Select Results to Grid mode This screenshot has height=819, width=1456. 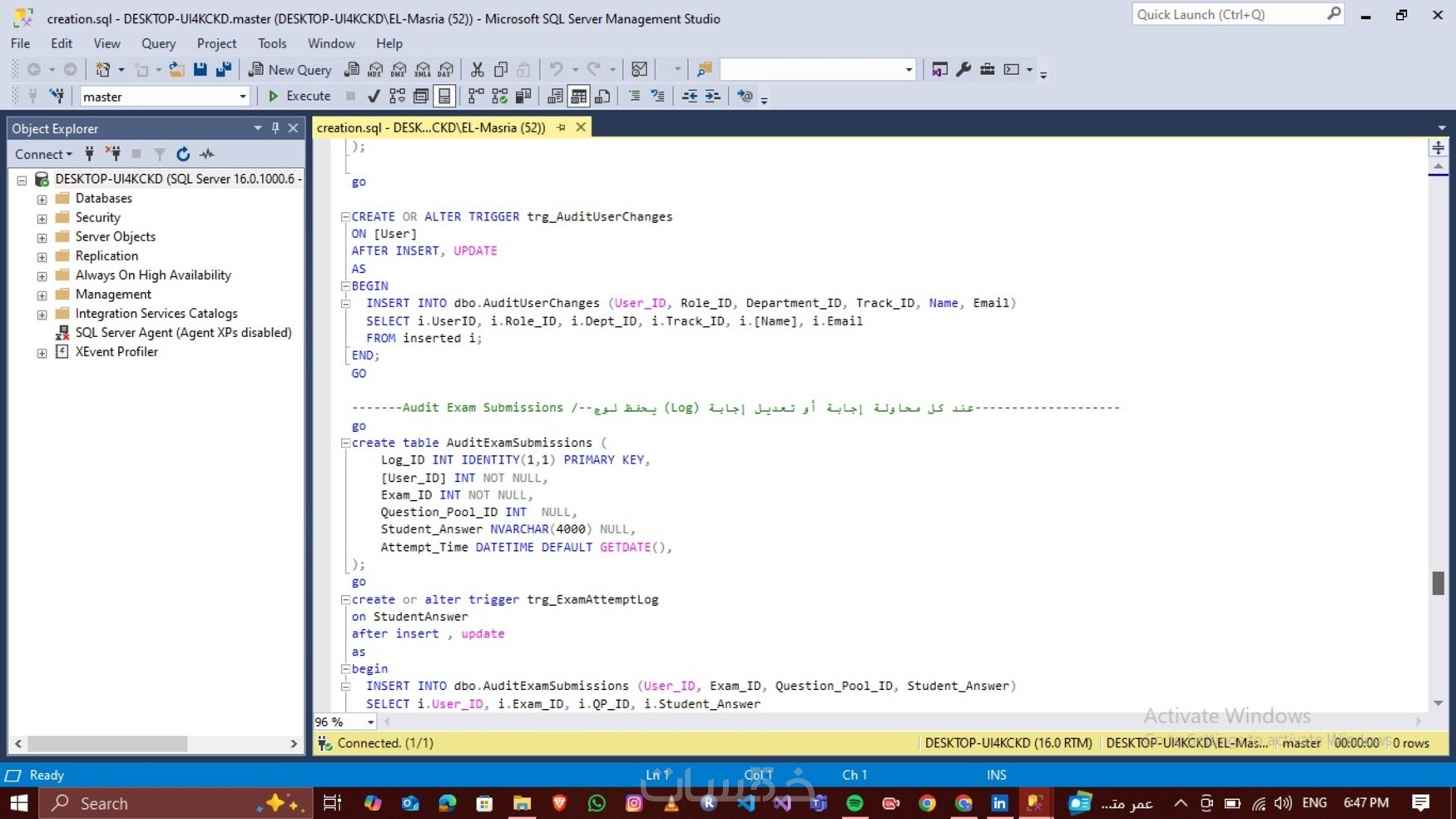578,97
